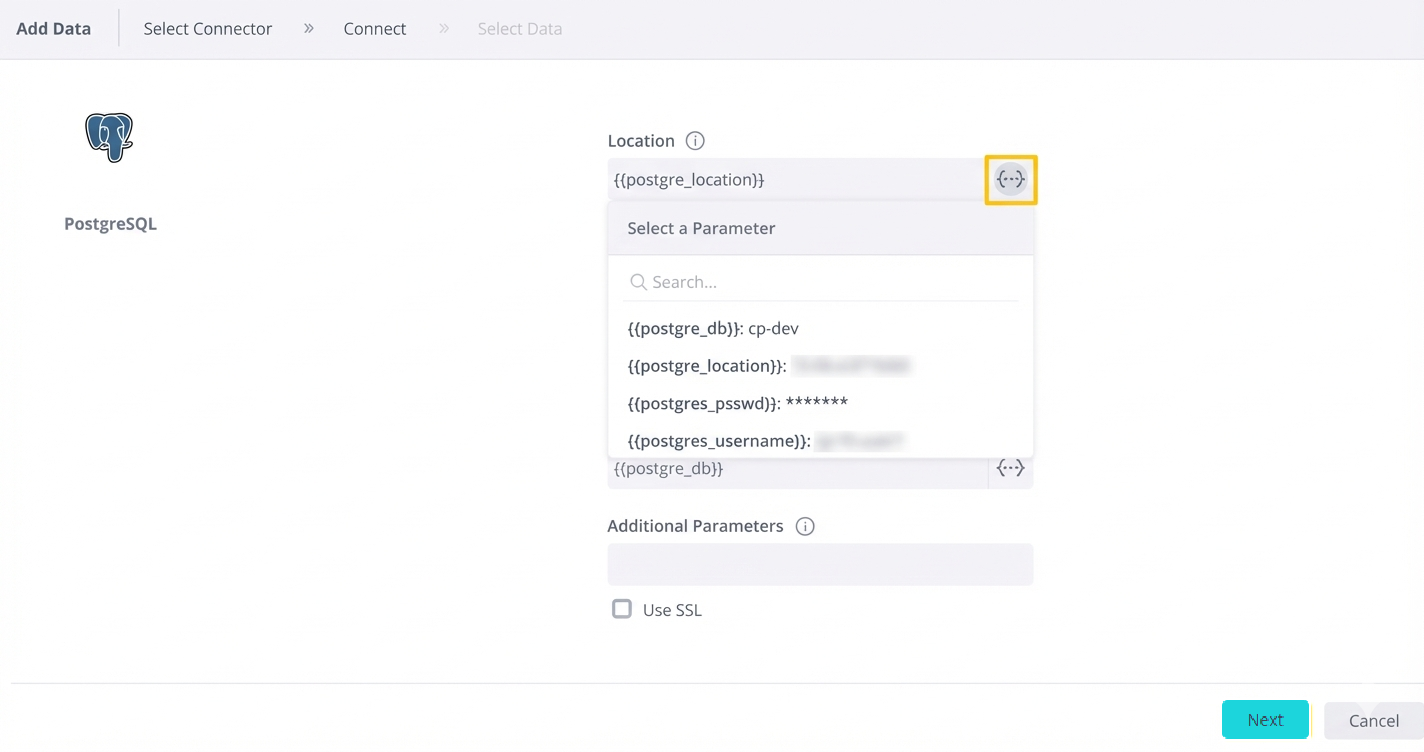Show info tooltip for Additional Parameters

(x=805, y=526)
